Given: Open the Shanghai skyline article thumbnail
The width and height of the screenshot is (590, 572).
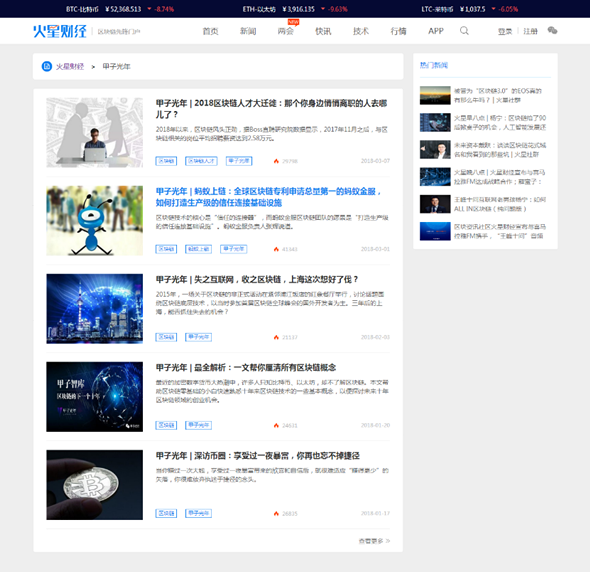Looking at the screenshot, I should tap(94, 309).
